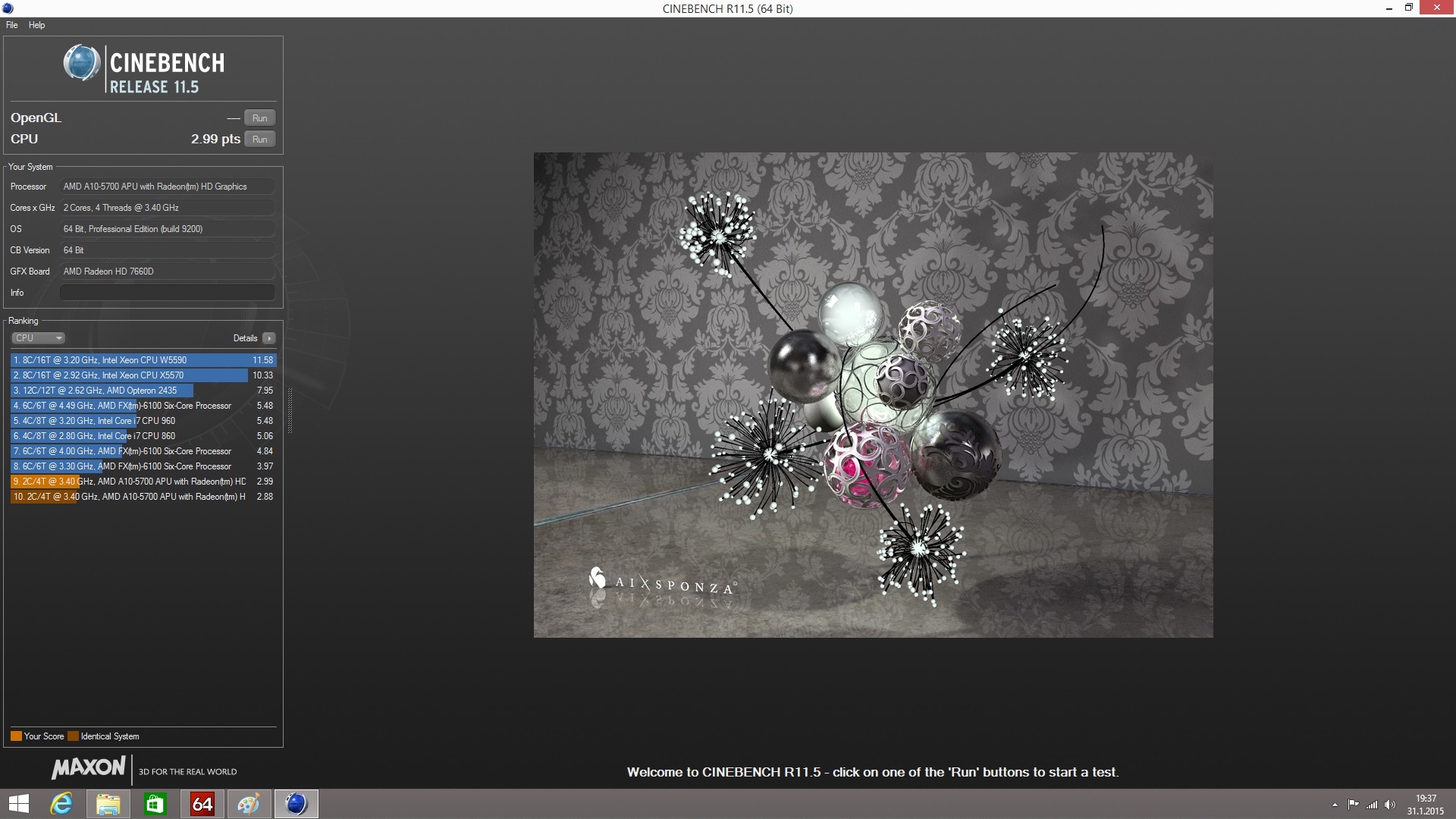
Task: Open network signal tray icon
Action: 1371,805
